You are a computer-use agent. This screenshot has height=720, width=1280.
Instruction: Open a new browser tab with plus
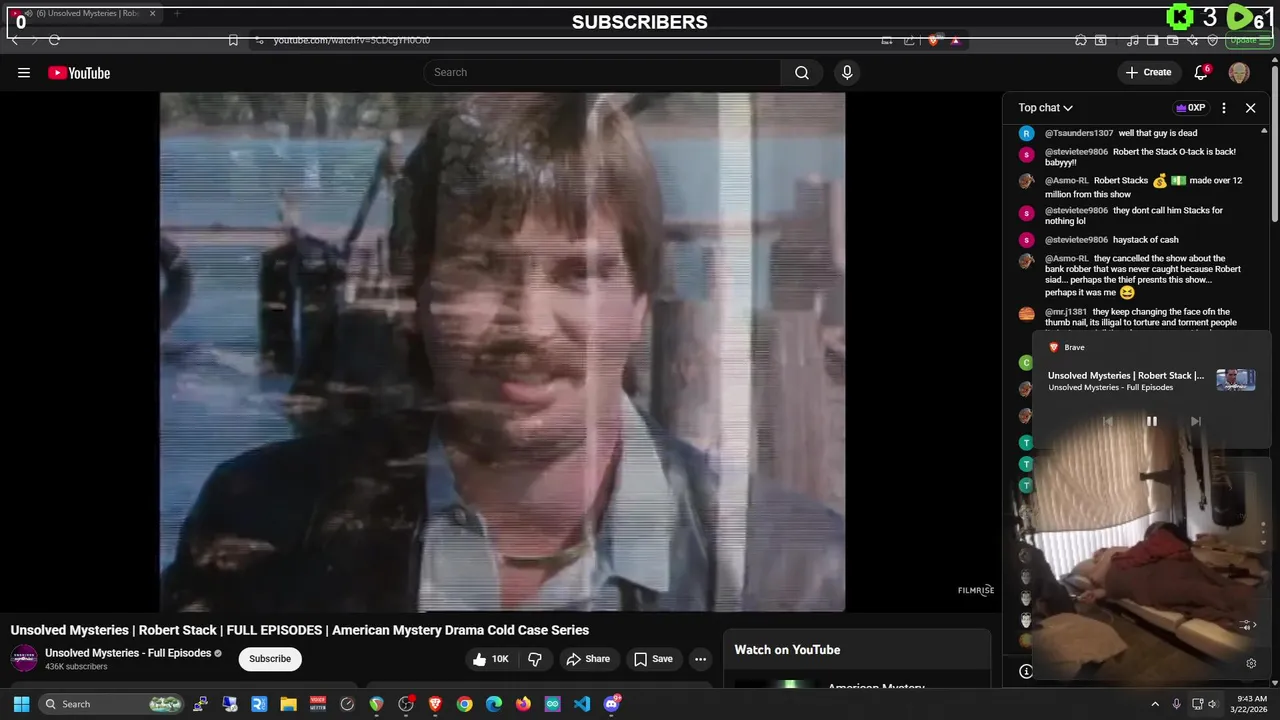pyautogui.click(x=177, y=13)
